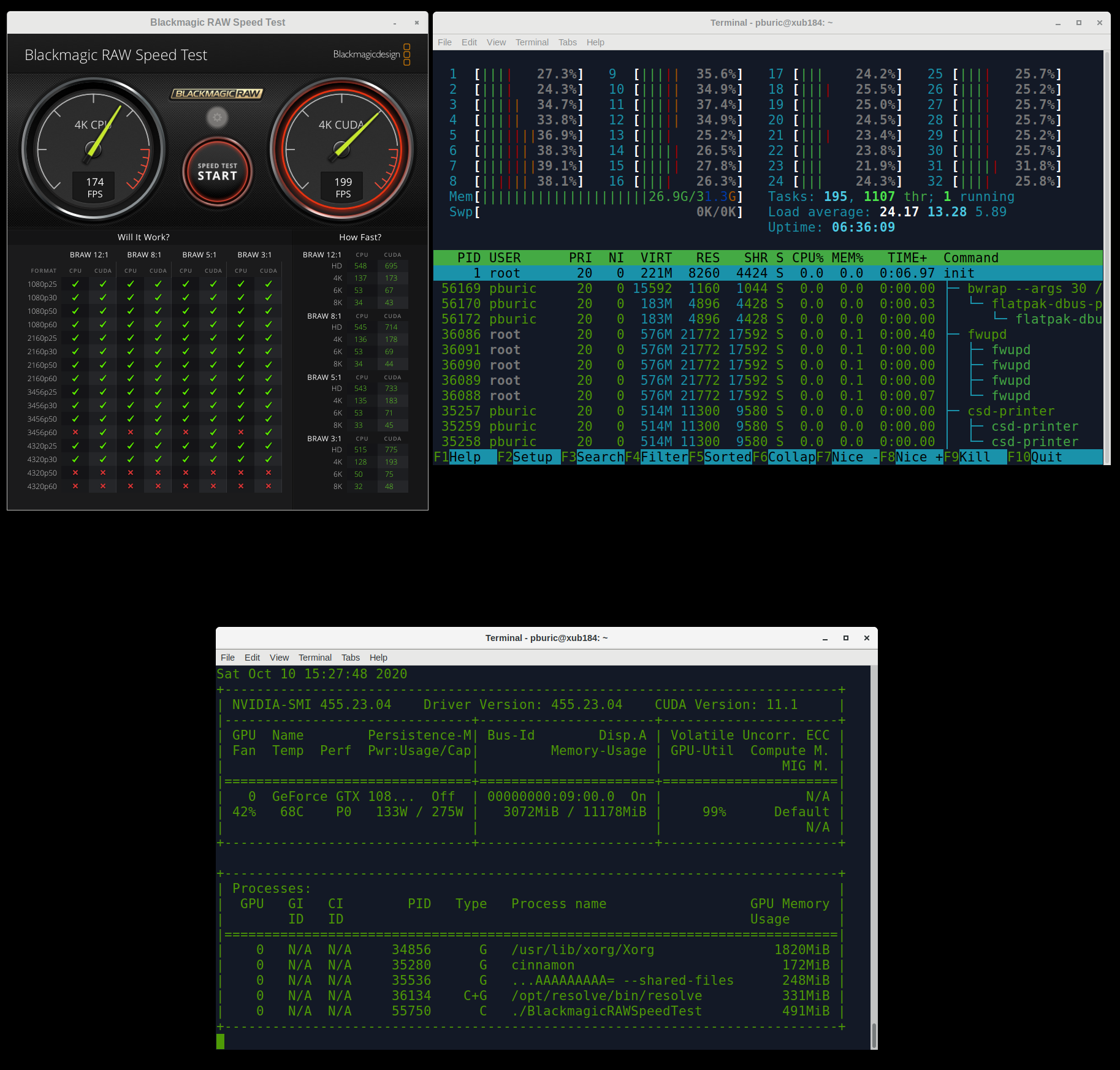Viewport: 1120px width, 1070px height.
Task: Minimize the htop terminal window
Action: click(x=1057, y=23)
